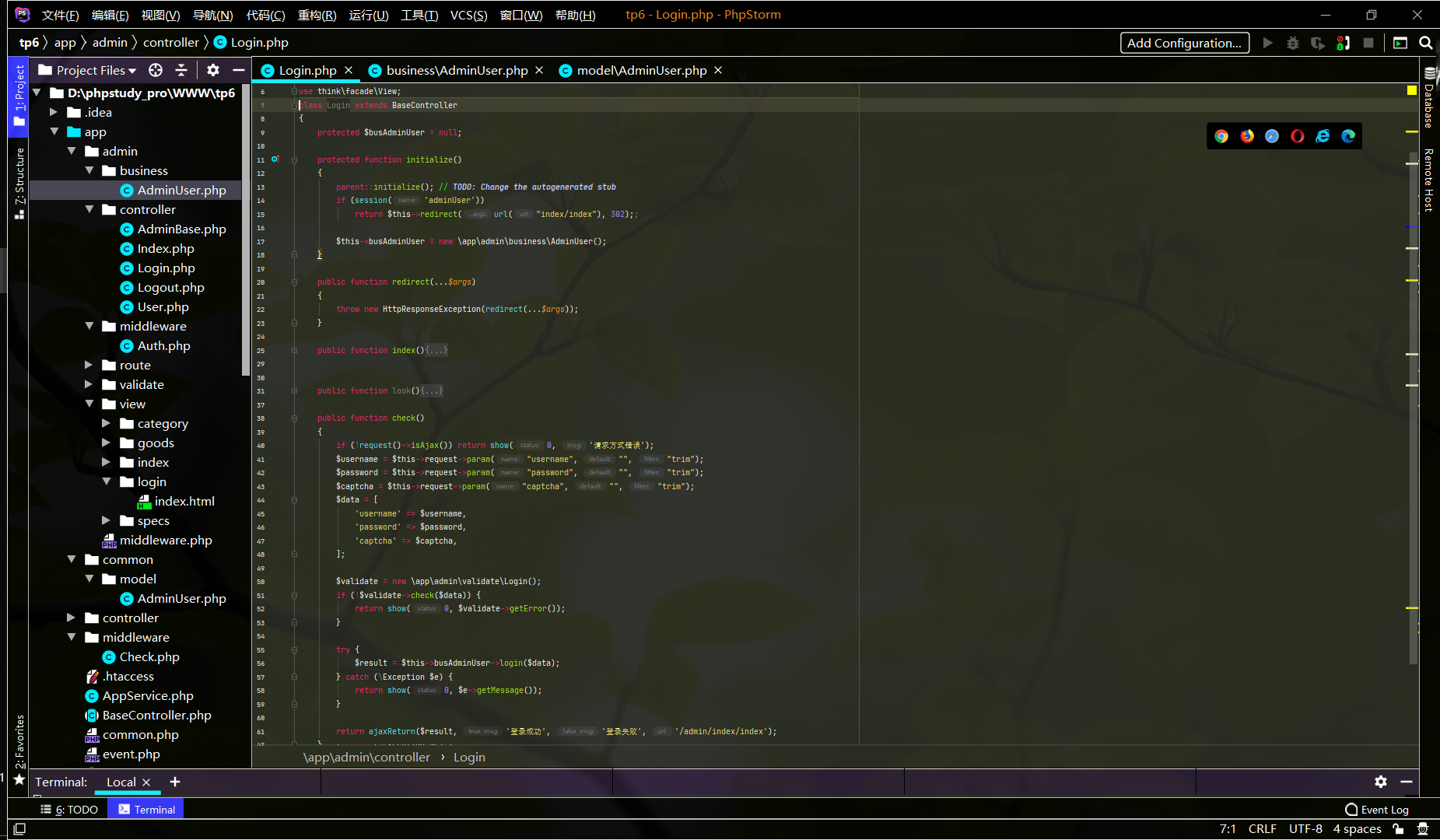Click the editor vertical scrollbar

[x=1413, y=408]
